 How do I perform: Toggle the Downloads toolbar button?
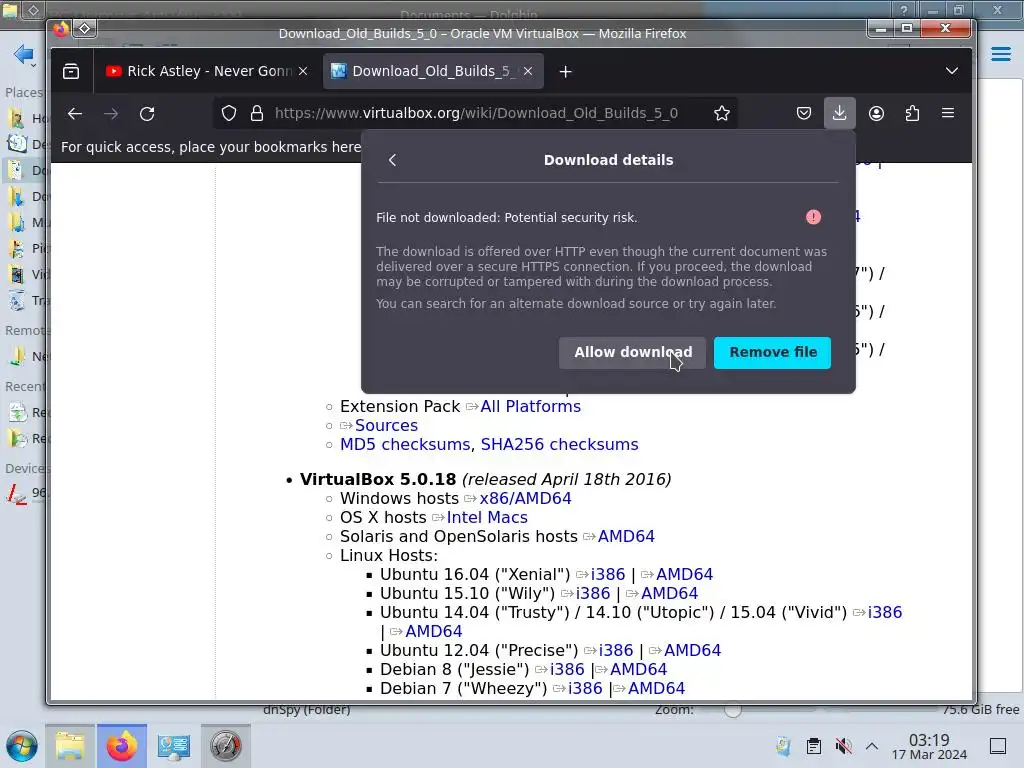(x=839, y=114)
